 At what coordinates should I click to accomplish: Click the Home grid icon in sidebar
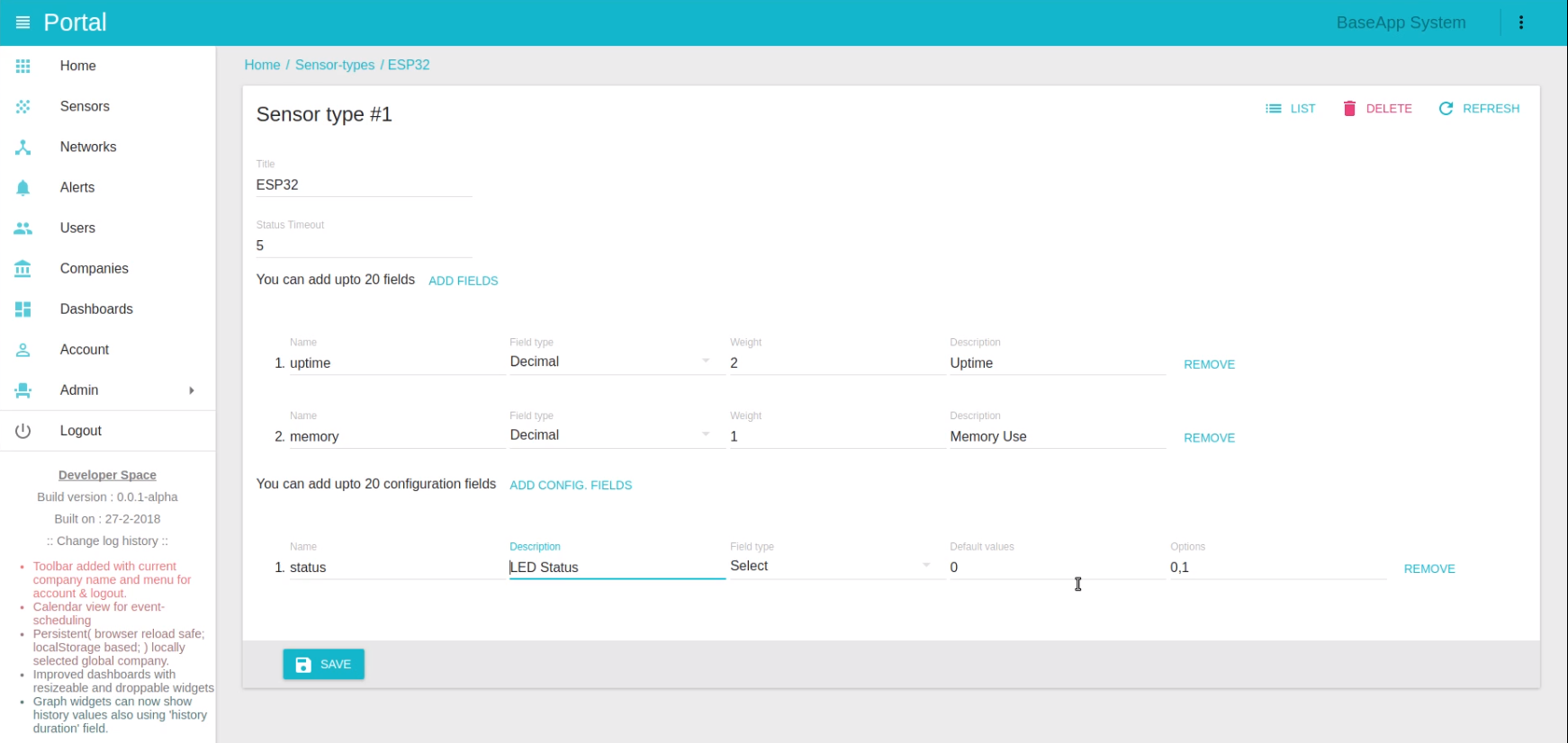tap(23, 66)
